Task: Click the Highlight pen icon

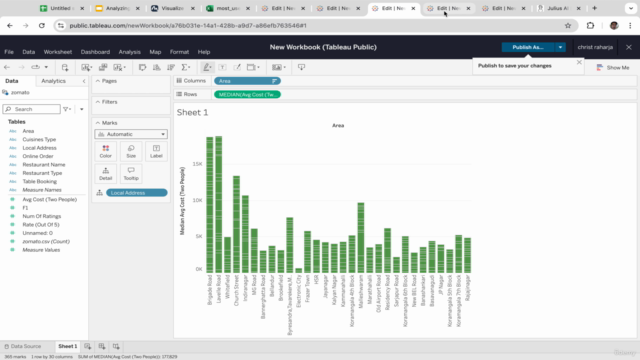Action: click(207, 67)
